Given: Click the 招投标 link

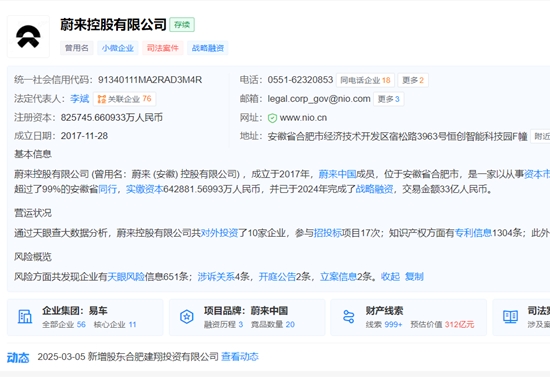Looking at the screenshot, I should [327, 233].
